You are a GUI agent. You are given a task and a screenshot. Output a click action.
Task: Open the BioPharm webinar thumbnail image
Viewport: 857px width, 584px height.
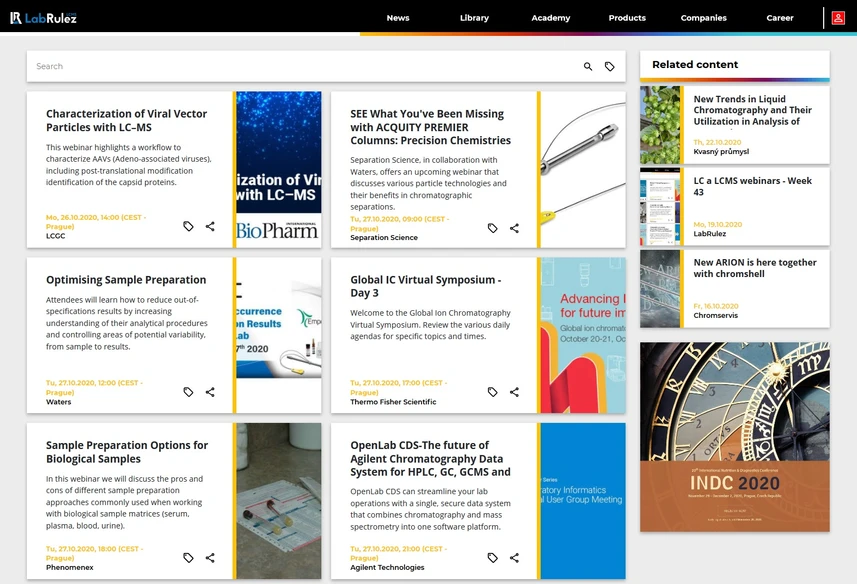tap(279, 169)
